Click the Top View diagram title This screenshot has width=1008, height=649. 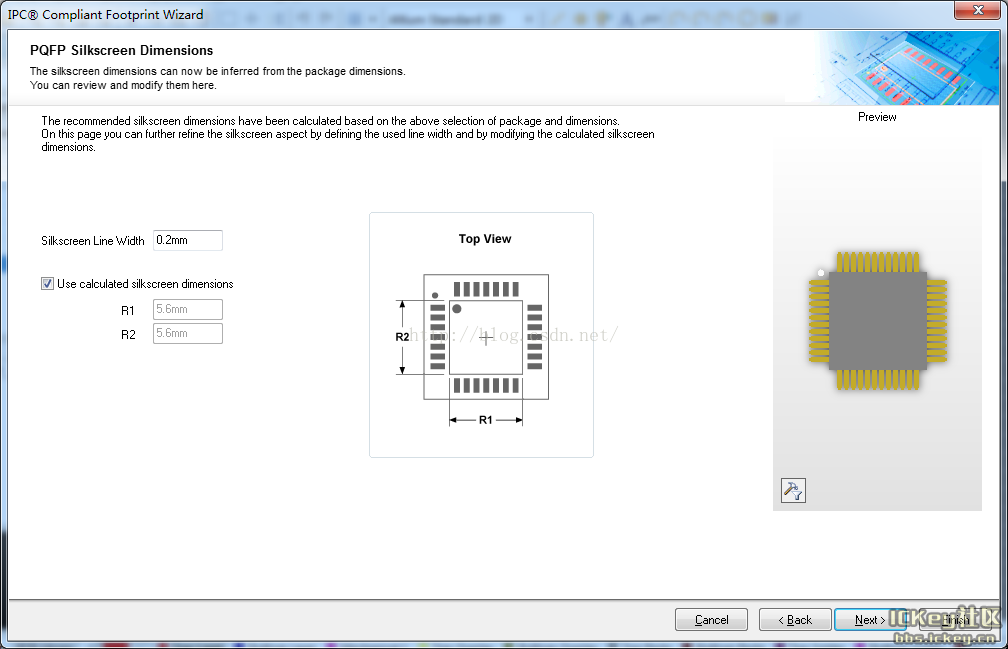(x=485, y=239)
